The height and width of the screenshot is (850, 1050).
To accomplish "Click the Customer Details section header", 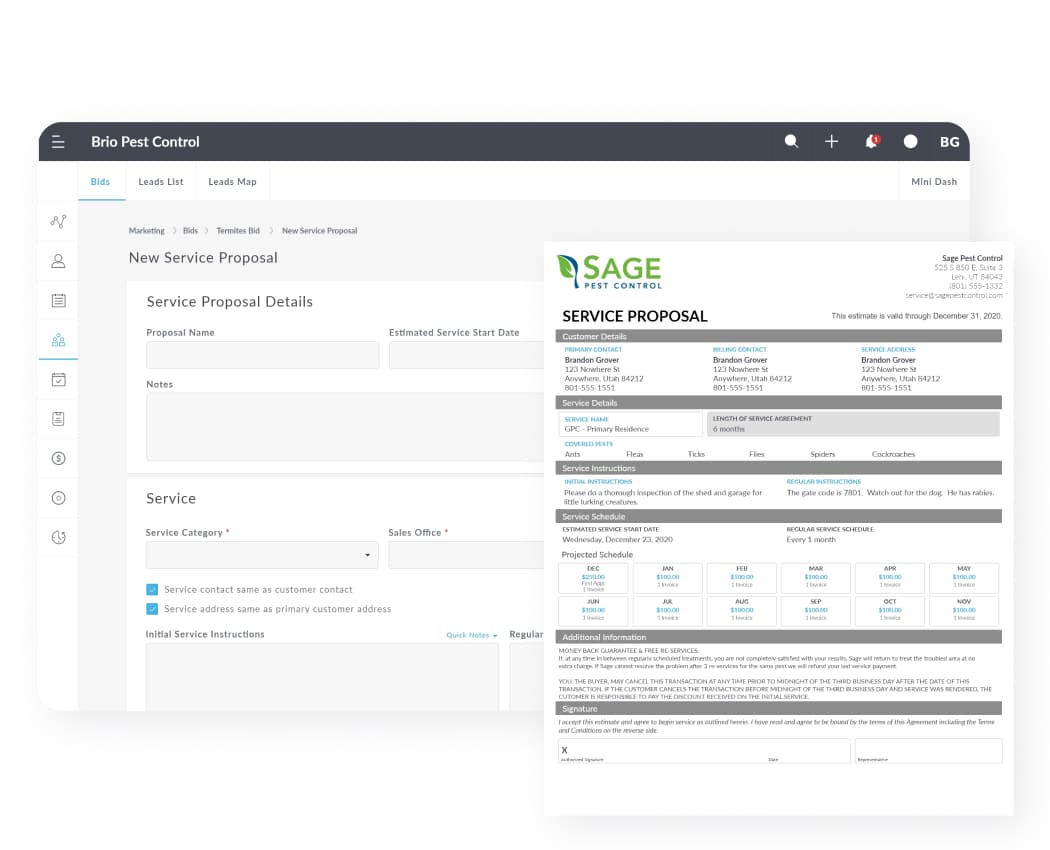I will click(x=778, y=336).
